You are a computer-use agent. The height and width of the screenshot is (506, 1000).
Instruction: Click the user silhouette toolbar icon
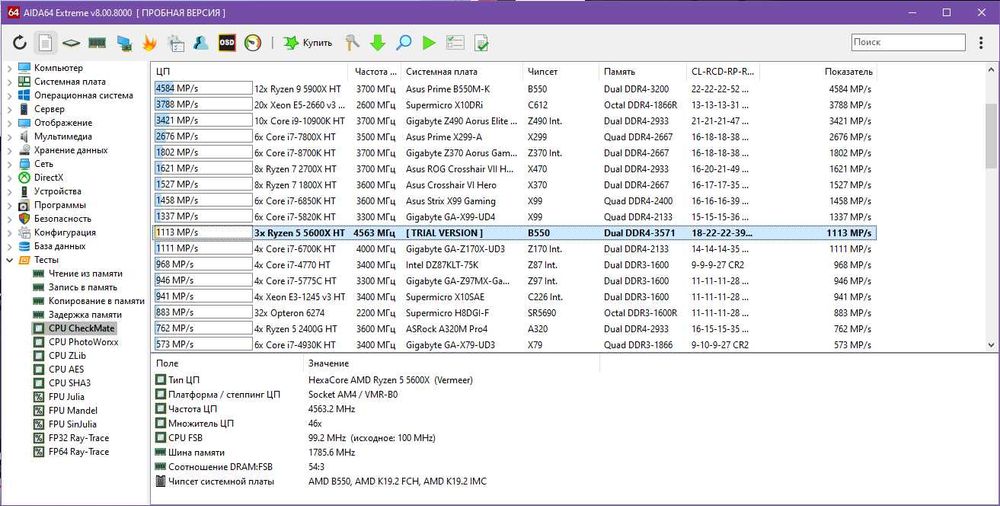click(x=201, y=43)
